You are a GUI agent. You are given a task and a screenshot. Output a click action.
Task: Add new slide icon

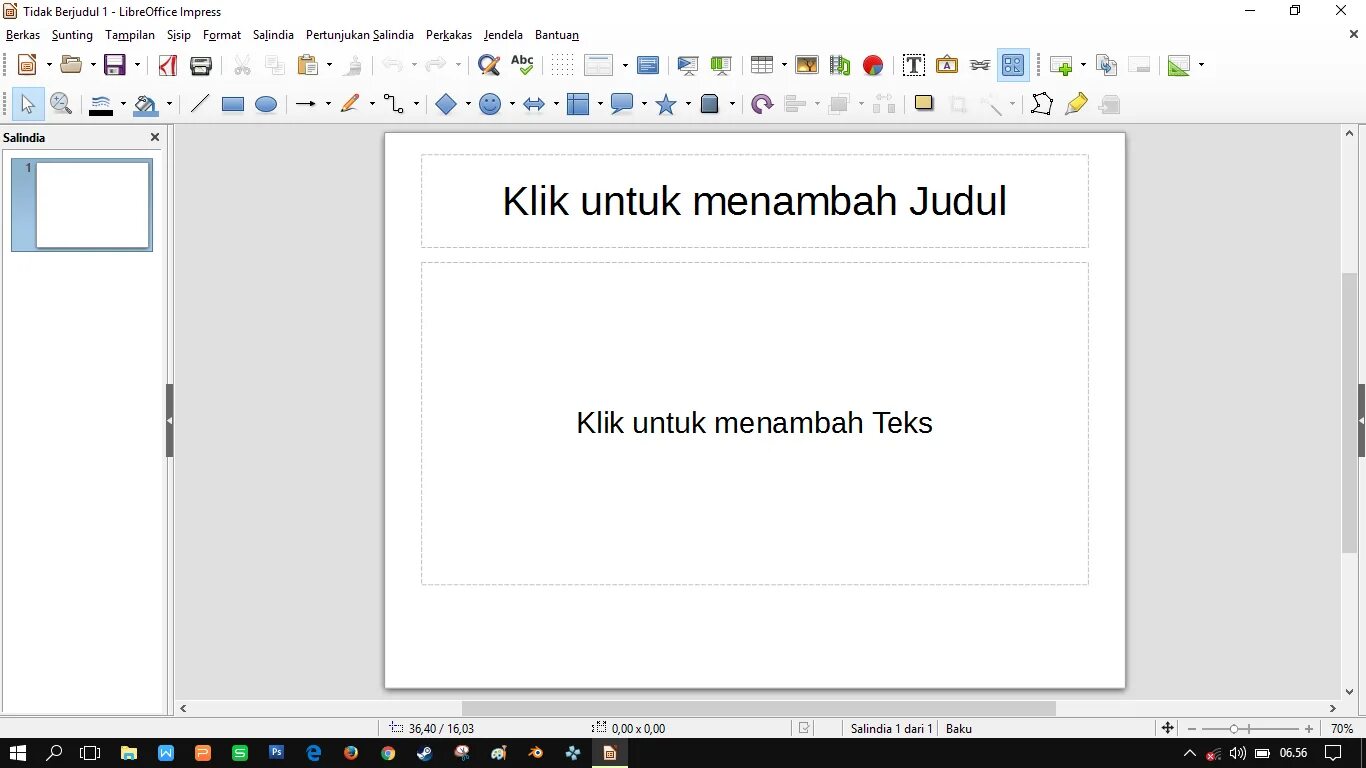click(x=1062, y=65)
